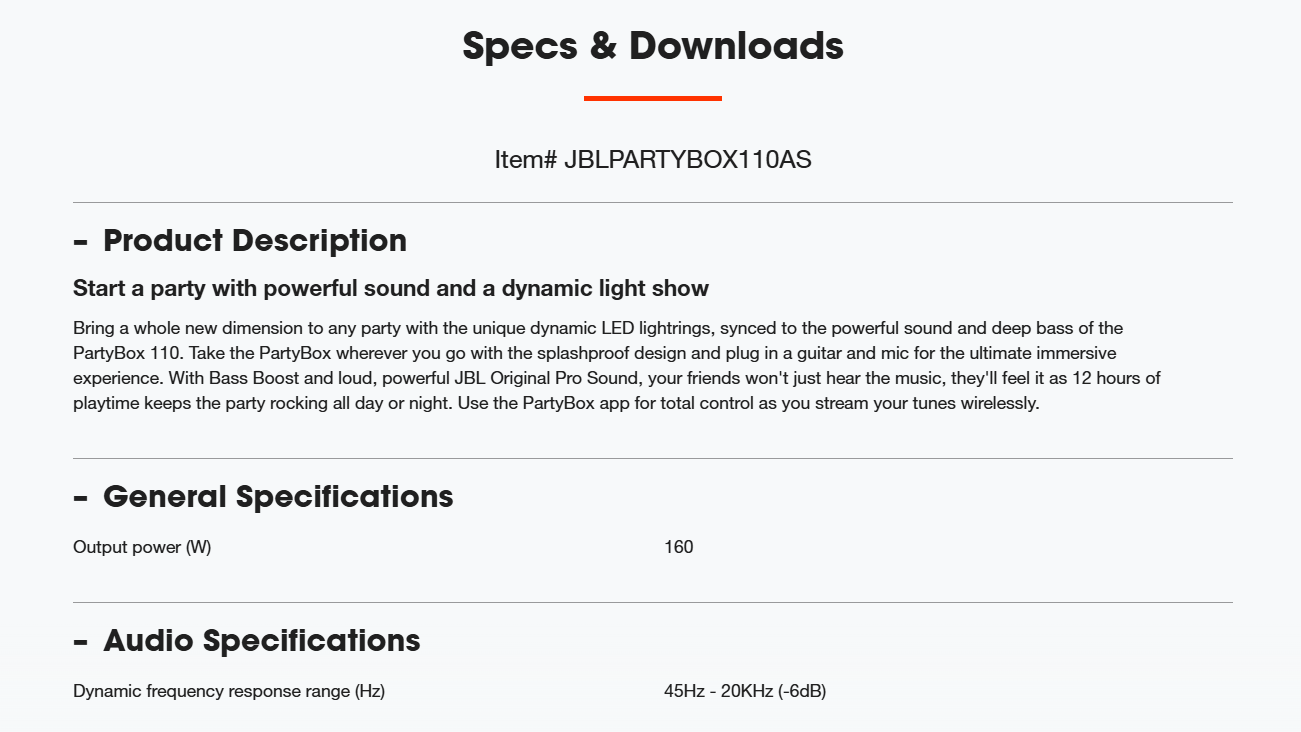Collapse the General Specifications section
This screenshot has height=732, width=1301.
point(263,497)
